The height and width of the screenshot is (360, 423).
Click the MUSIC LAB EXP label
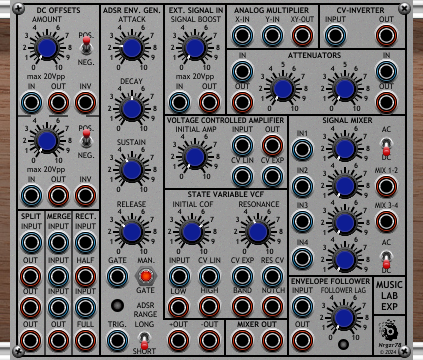(389, 296)
